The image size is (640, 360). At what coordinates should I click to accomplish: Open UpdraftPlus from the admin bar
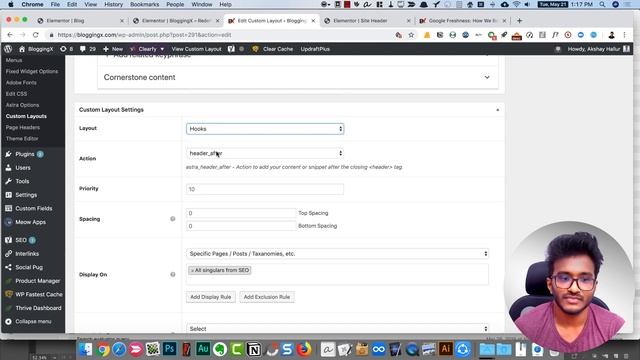(315, 49)
